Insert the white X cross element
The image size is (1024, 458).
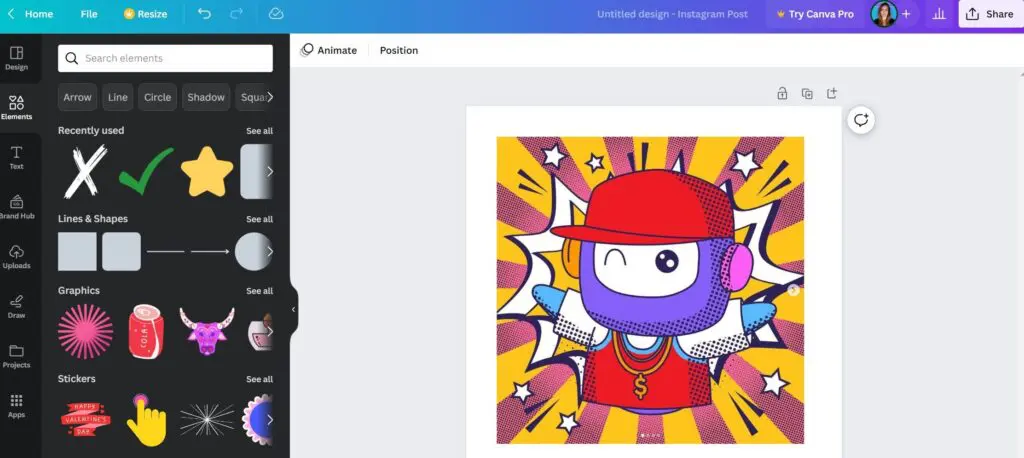(86, 171)
